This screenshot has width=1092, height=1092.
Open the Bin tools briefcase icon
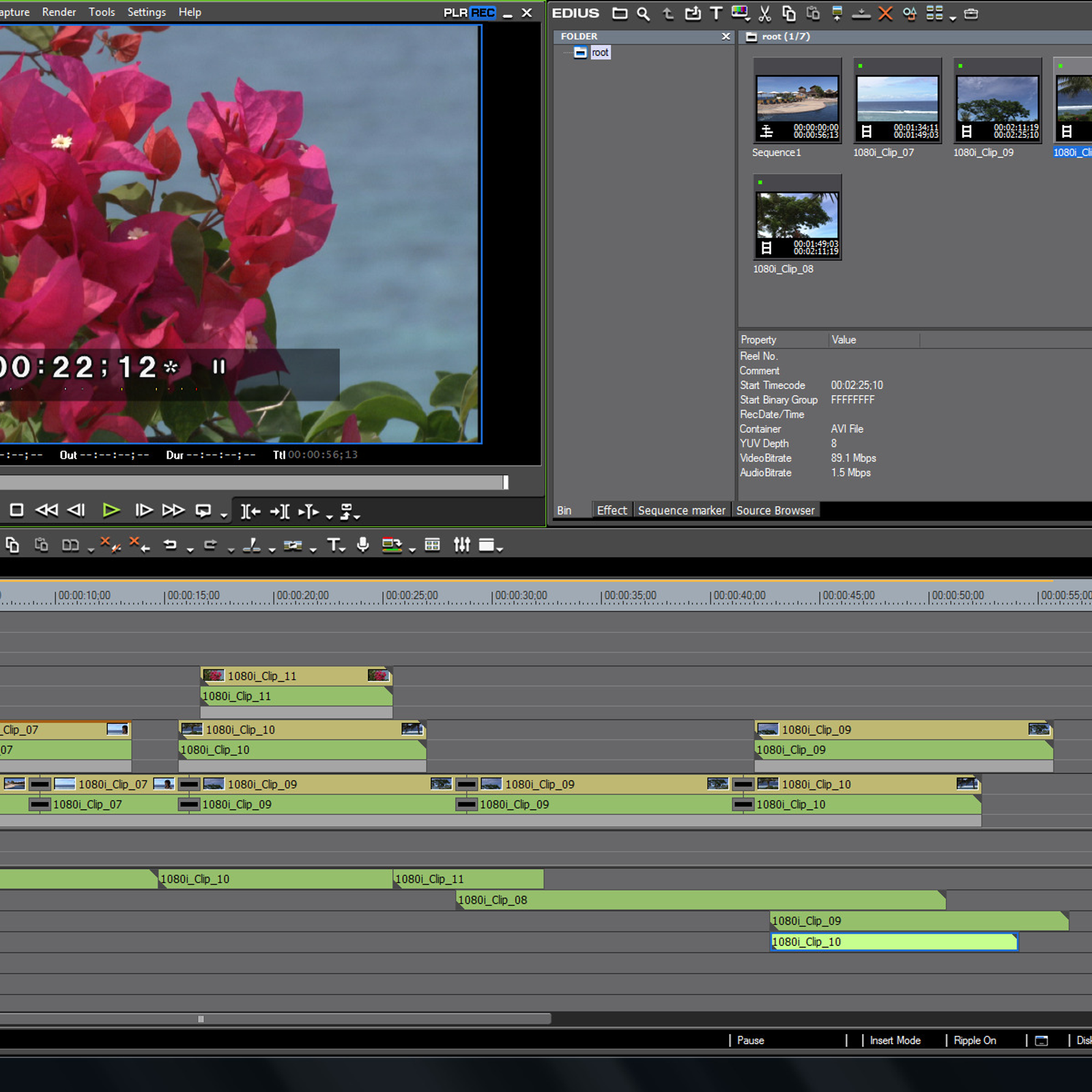coord(971,13)
